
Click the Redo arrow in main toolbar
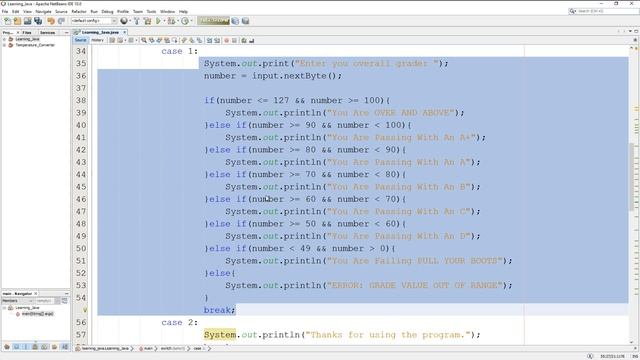(61, 21)
